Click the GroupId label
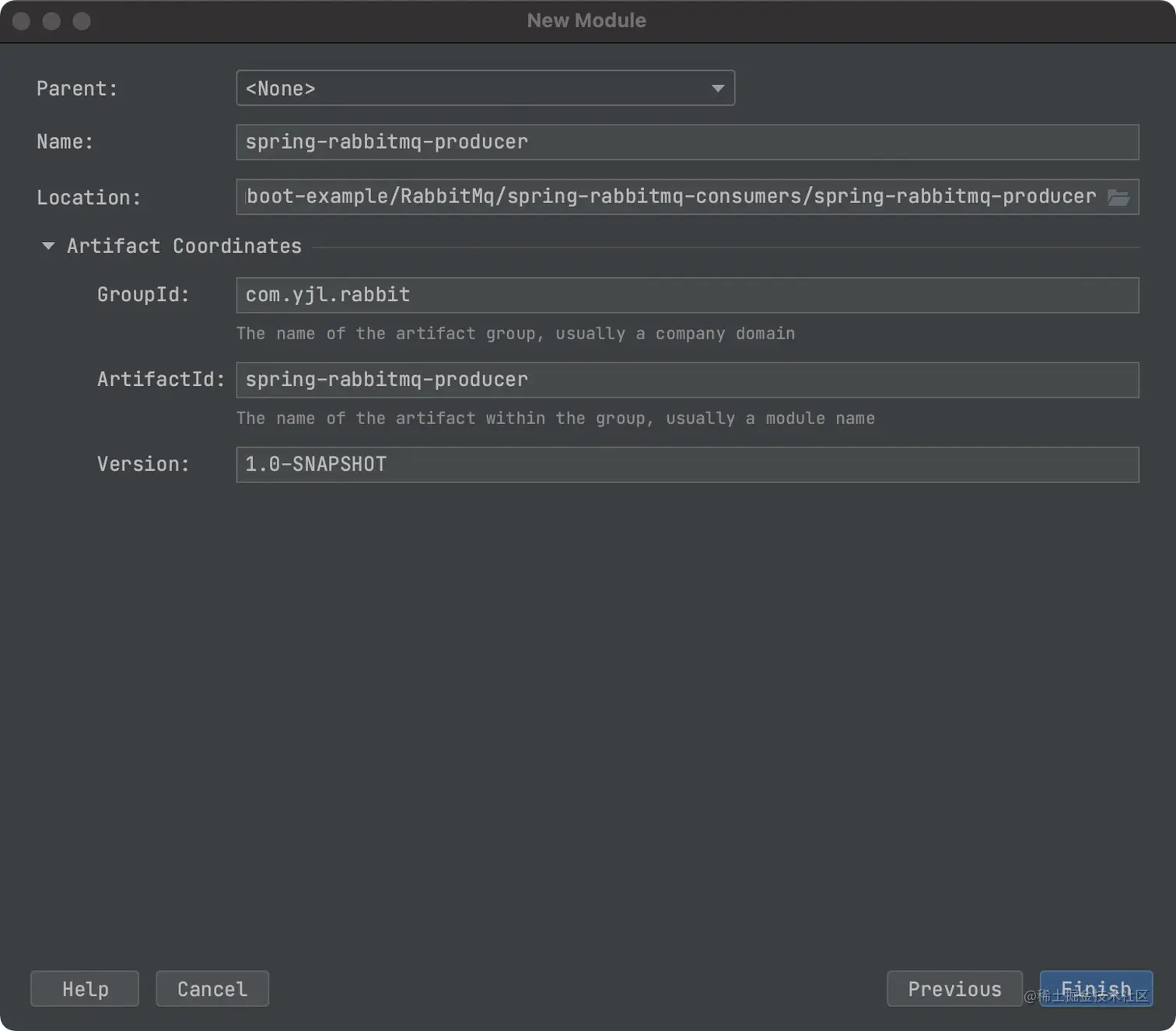 pyautogui.click(x=143, y=295)
